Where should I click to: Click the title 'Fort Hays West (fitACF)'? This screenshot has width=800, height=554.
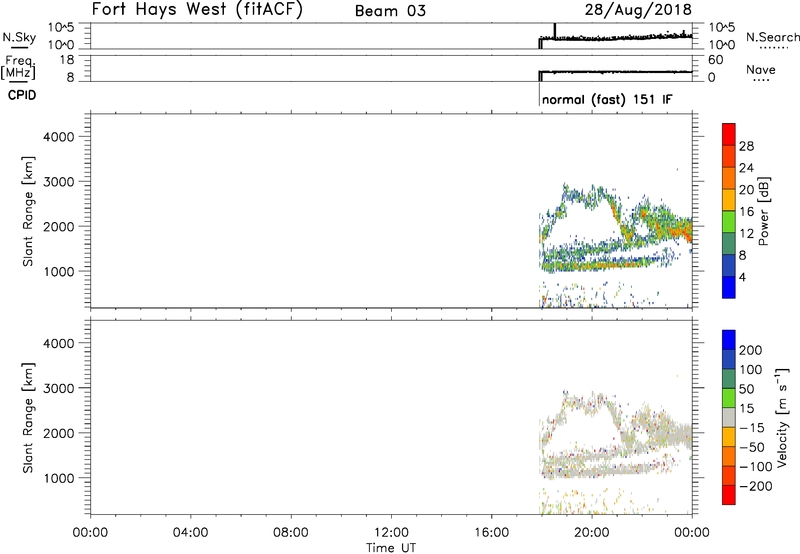[x=197, y=10]
